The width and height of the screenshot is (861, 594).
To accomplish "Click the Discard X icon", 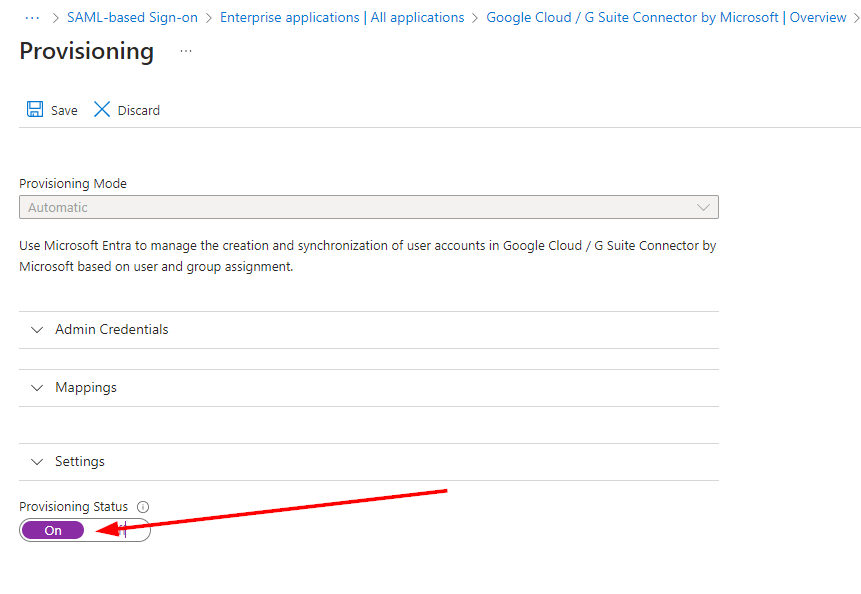I will click(x=102, y=110).
